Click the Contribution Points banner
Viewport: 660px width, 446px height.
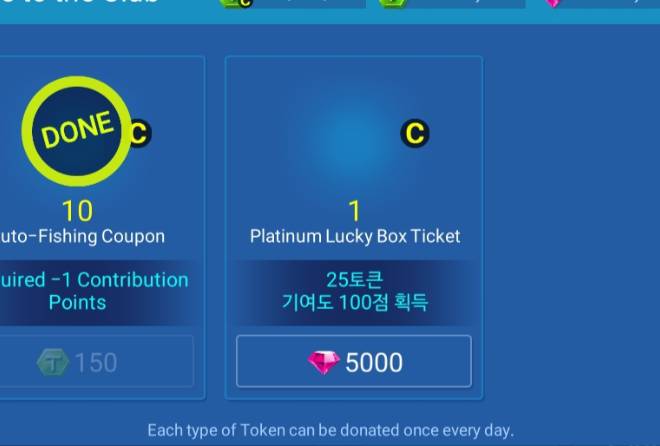coord(95,292)
